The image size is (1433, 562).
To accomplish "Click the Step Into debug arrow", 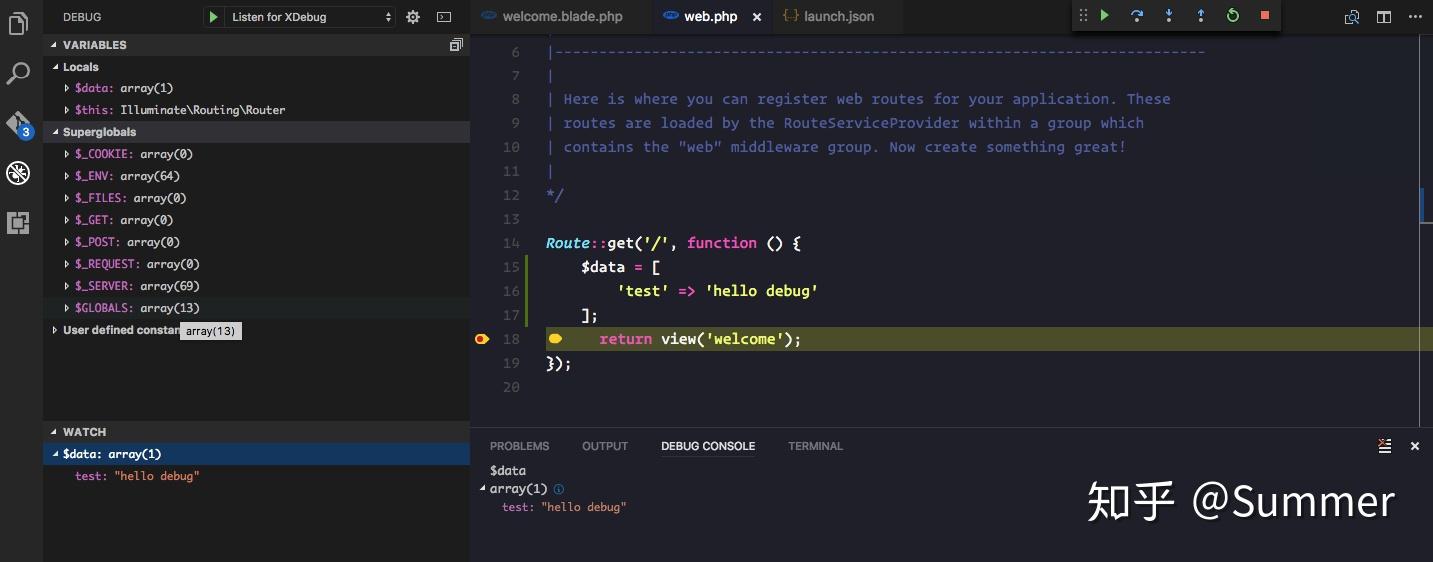I will point(1169,16).
